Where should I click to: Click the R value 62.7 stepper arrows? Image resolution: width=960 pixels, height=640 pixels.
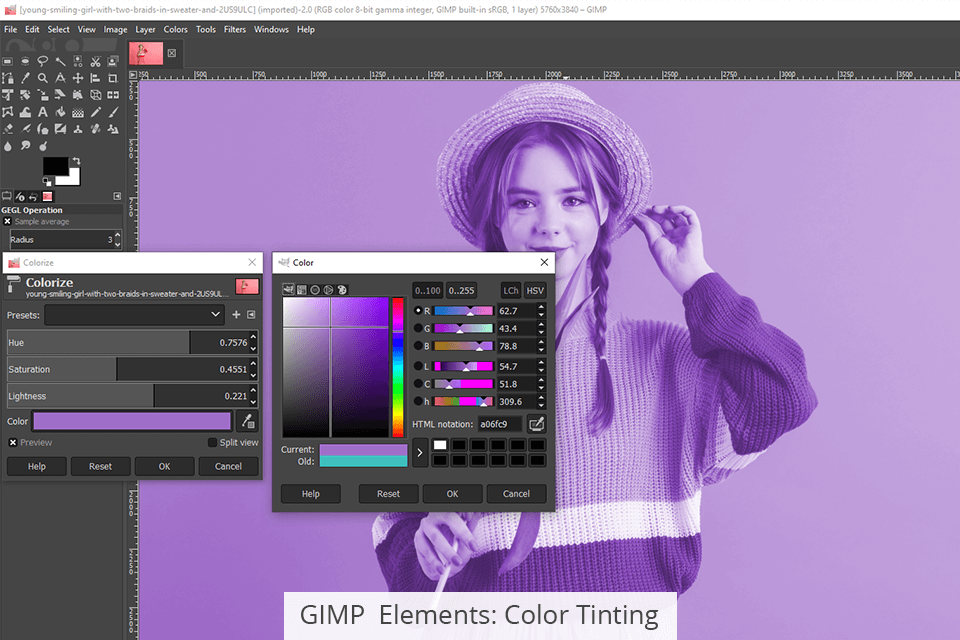(541, 311)
